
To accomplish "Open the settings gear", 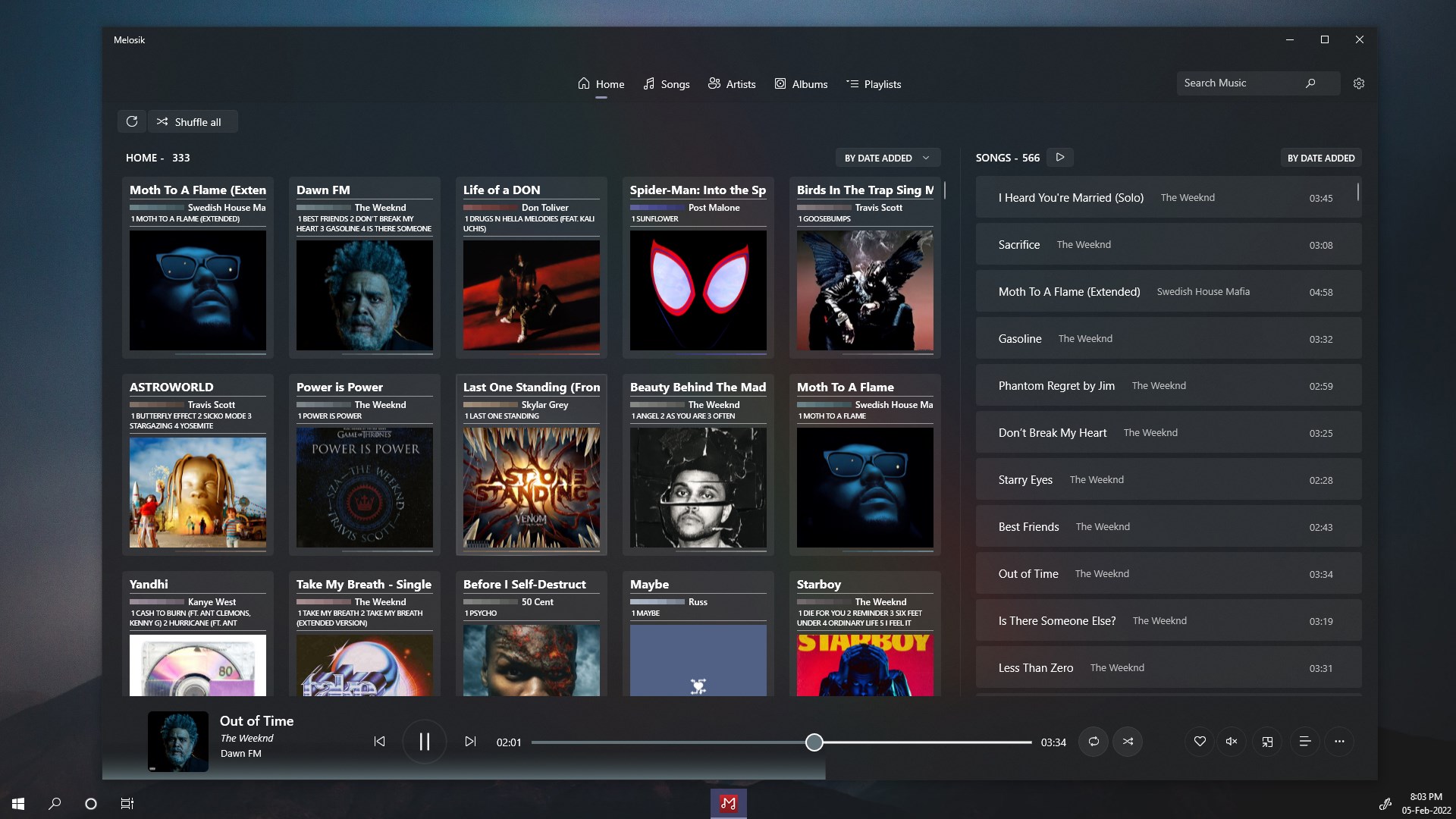I will click(1359, 83).
